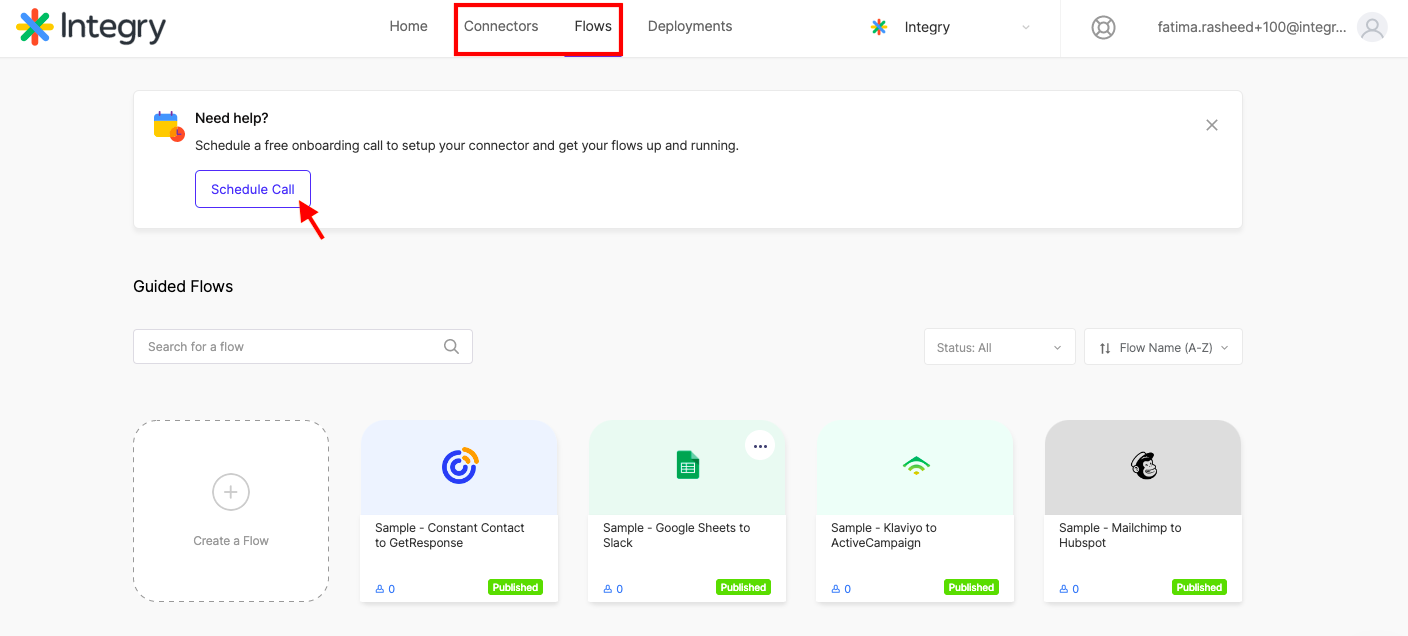Focus the Search for a flow field
The image size is (1408, 636).
(303, 347)
